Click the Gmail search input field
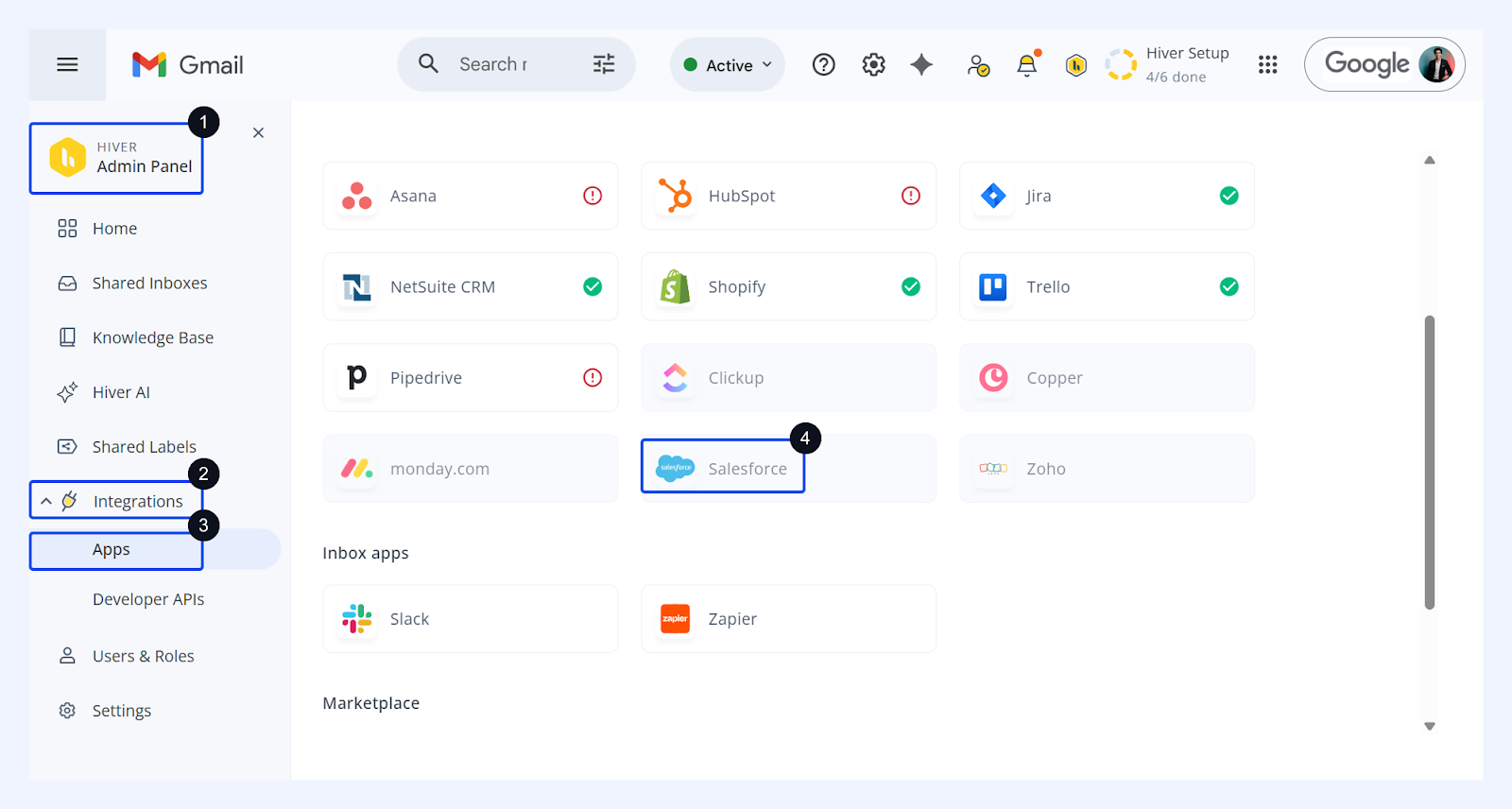1512x809 pixels. [515, 64]
